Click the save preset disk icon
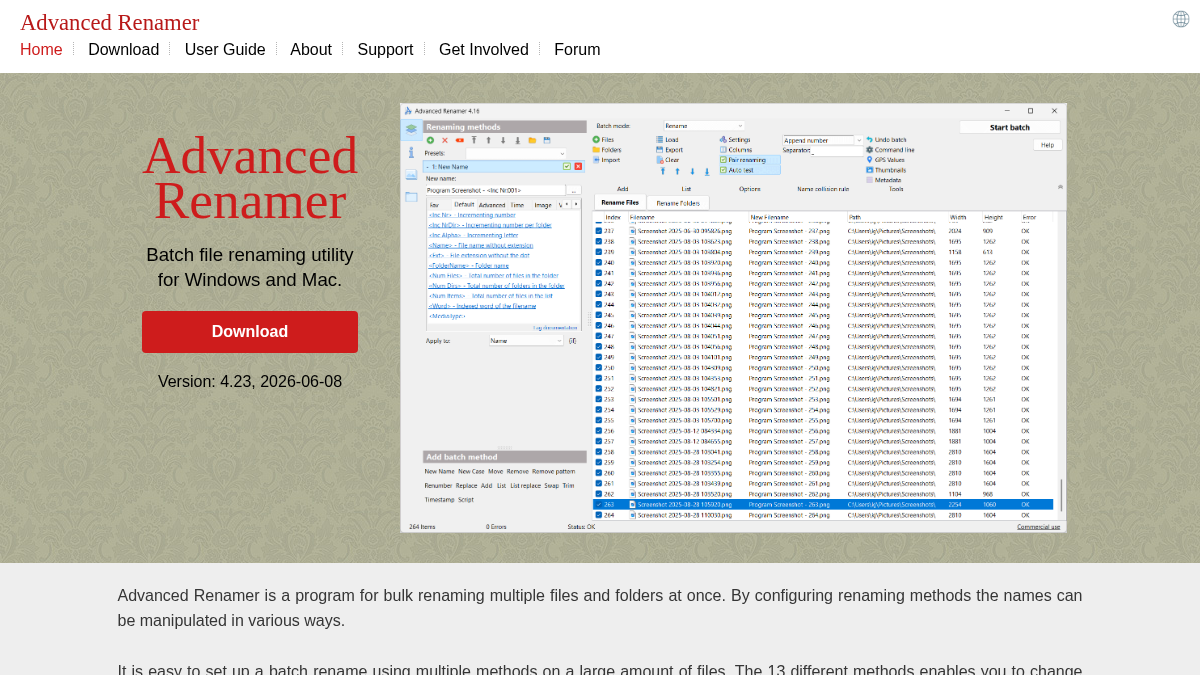The image size is (1200, 675). coord(547,140)
